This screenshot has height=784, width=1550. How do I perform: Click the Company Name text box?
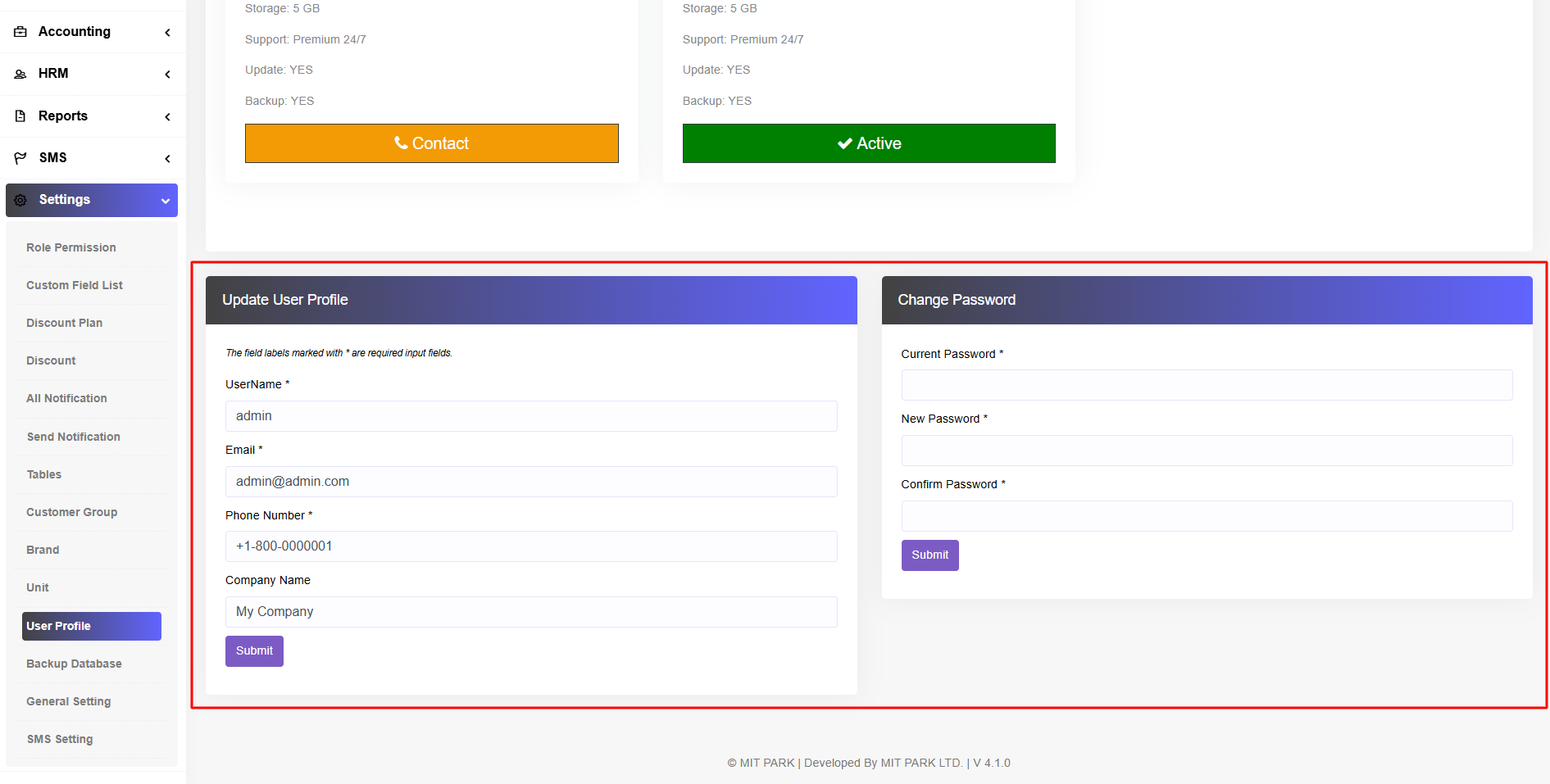pyautogui.click(x=531, y=612)
